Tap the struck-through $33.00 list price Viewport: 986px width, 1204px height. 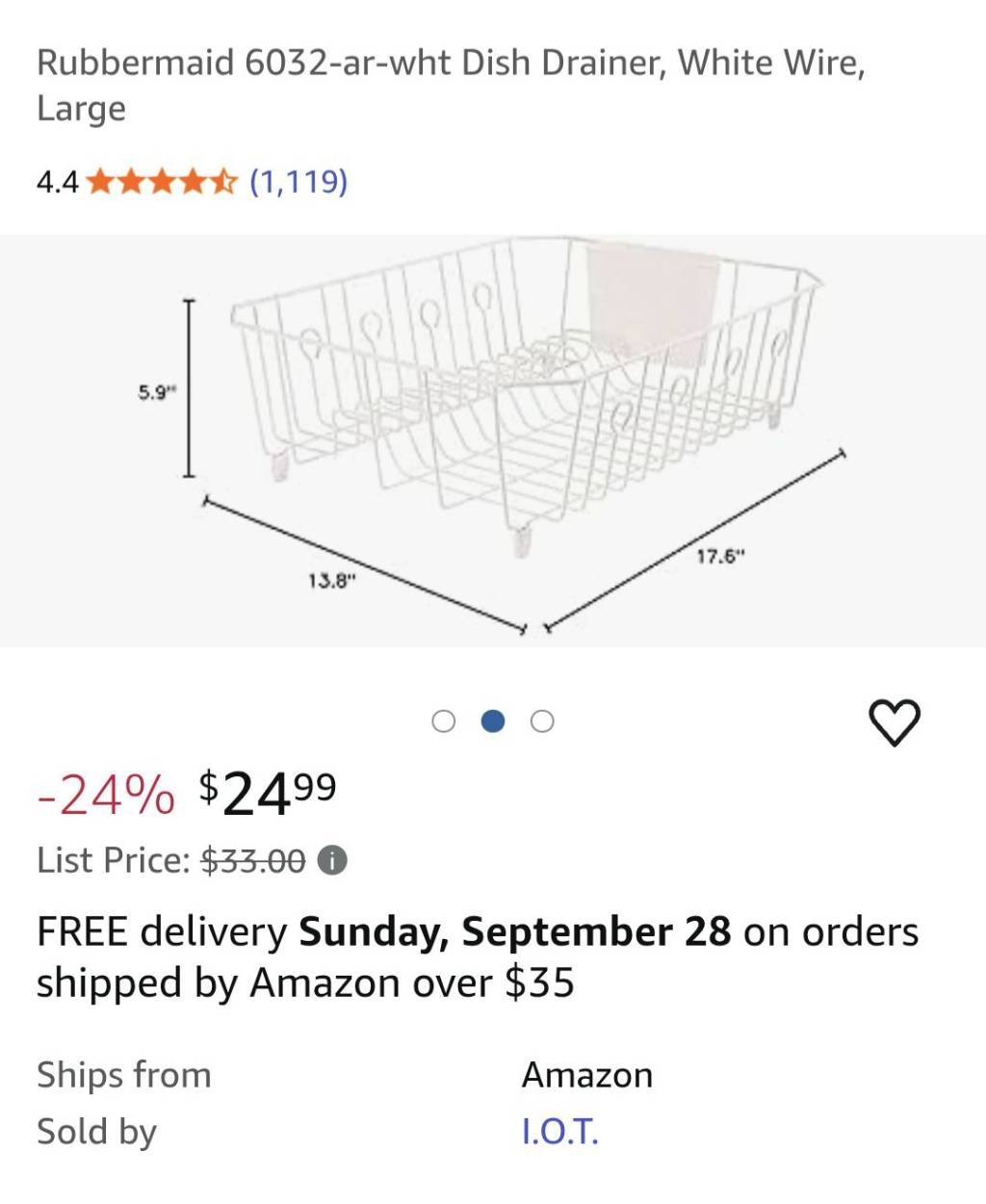252,860
